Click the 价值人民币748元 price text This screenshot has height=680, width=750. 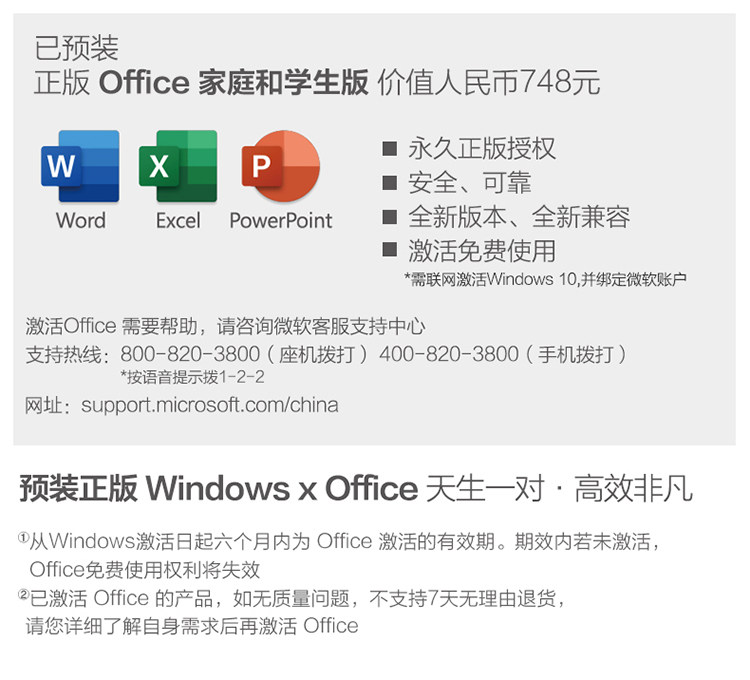tap(489, 82)
